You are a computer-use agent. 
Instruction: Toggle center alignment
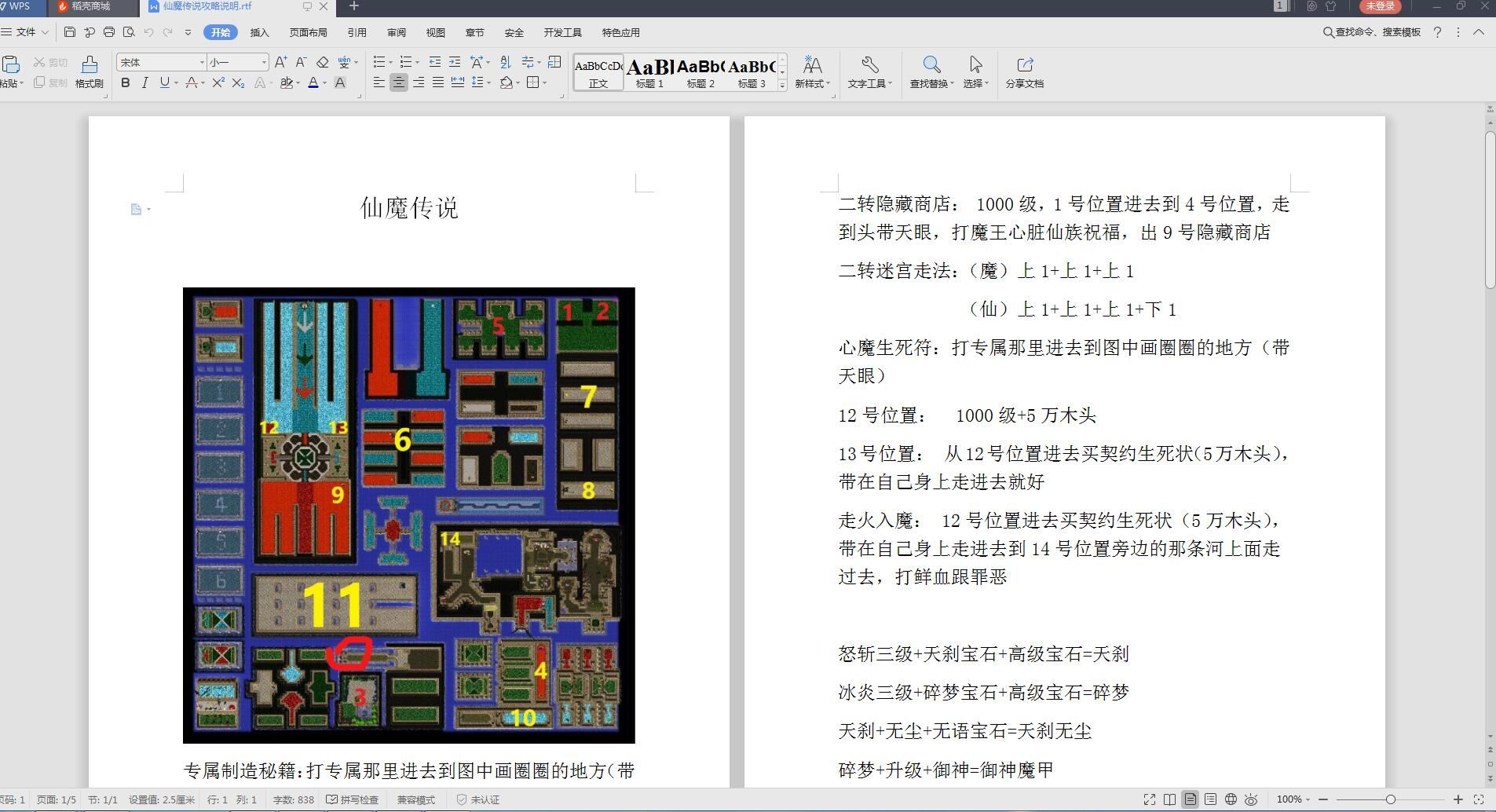coord(399,82)
